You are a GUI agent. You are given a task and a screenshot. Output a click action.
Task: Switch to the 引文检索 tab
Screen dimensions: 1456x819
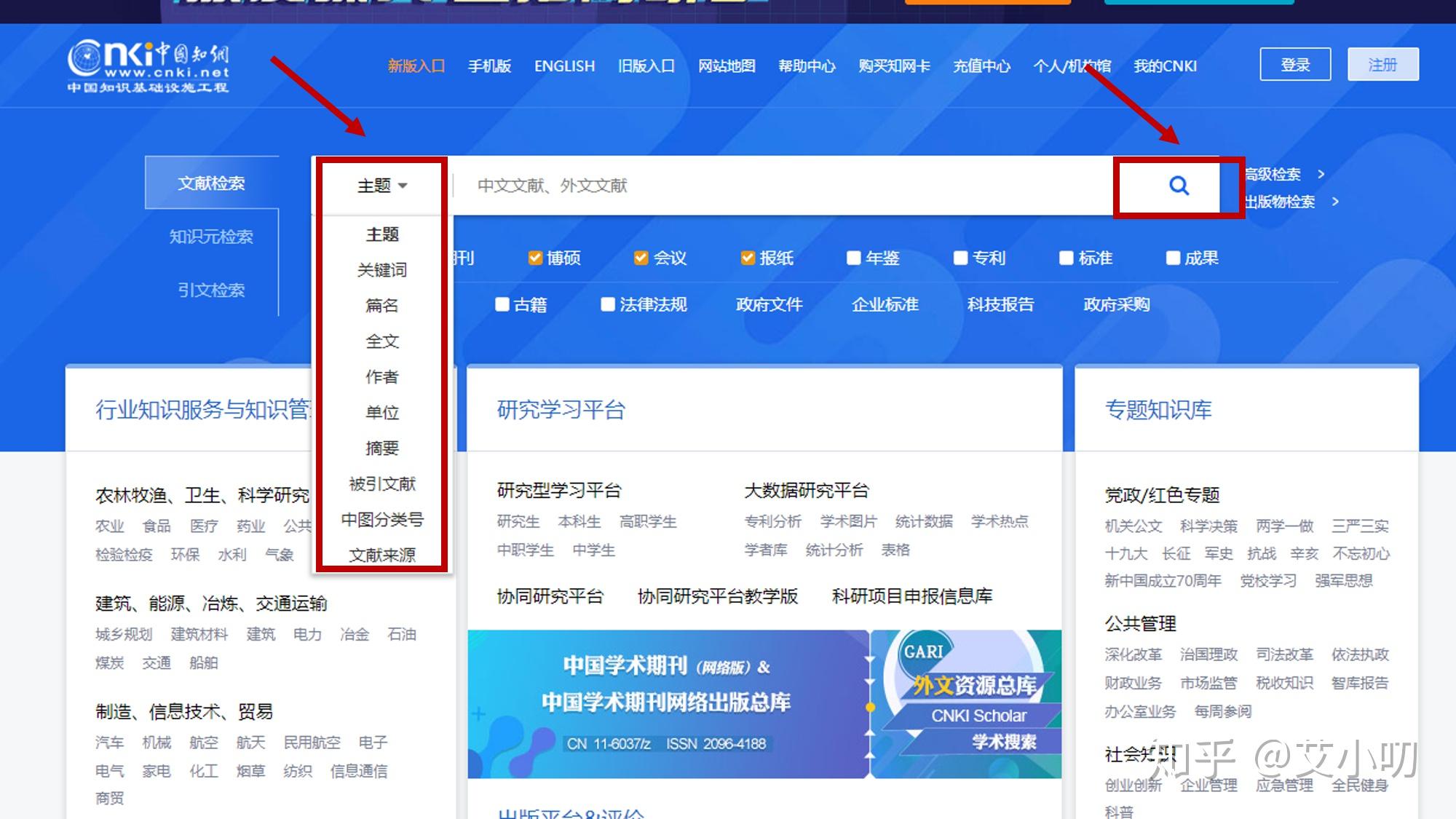[x=212, y=290]
